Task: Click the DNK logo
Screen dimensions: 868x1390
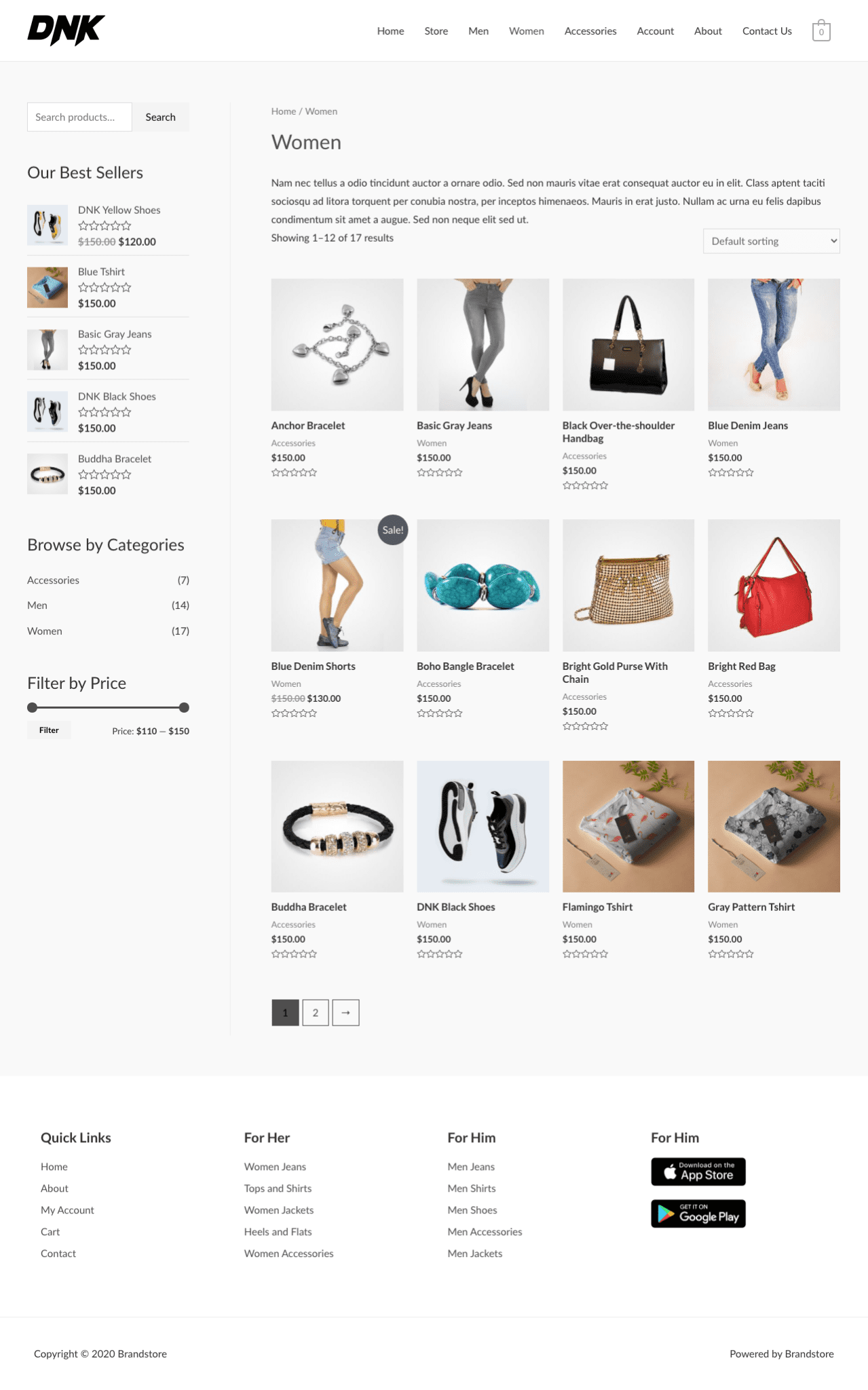Action: 66,31
